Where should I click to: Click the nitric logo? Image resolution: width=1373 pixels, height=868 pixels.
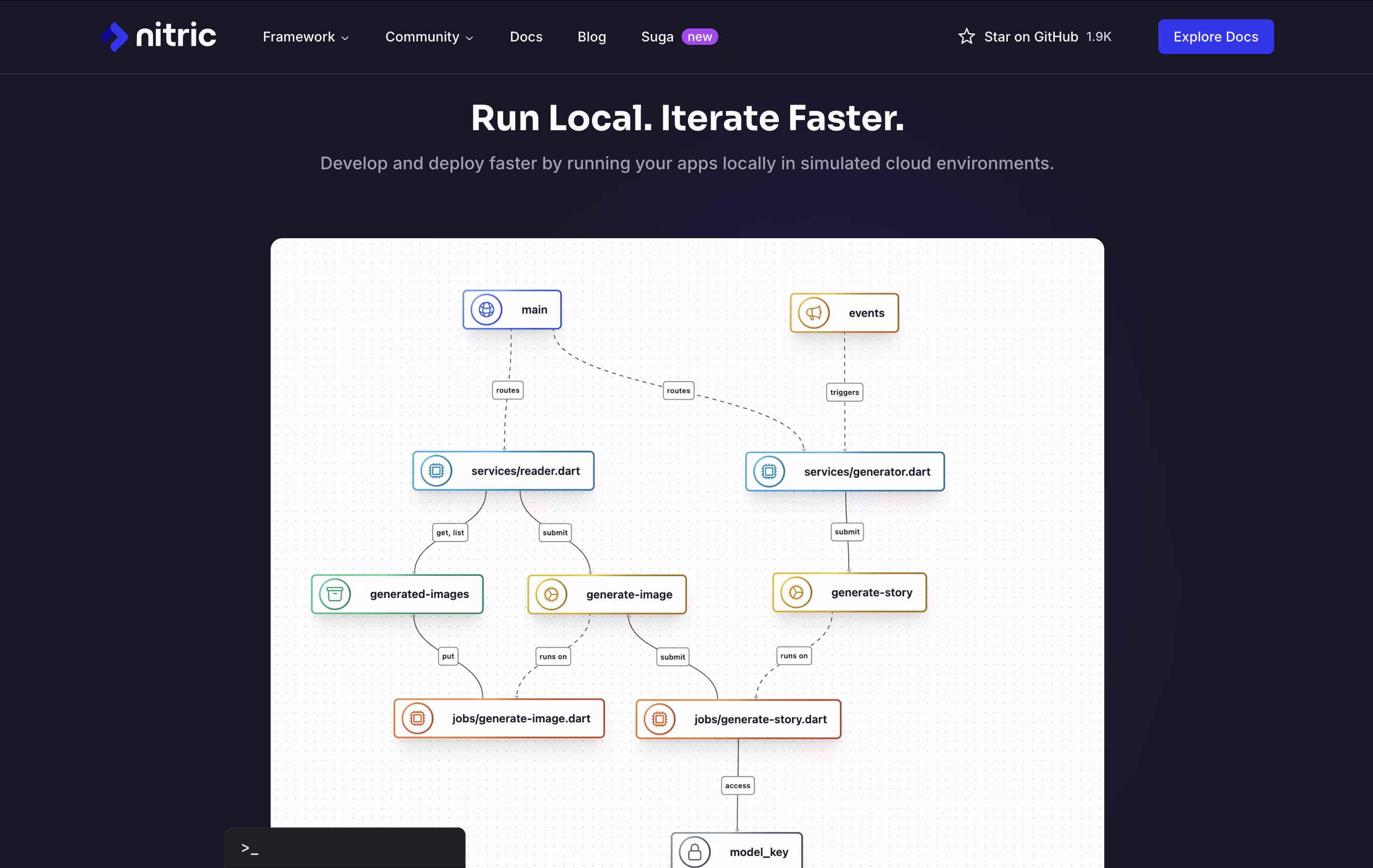click(x=159, y=37)
